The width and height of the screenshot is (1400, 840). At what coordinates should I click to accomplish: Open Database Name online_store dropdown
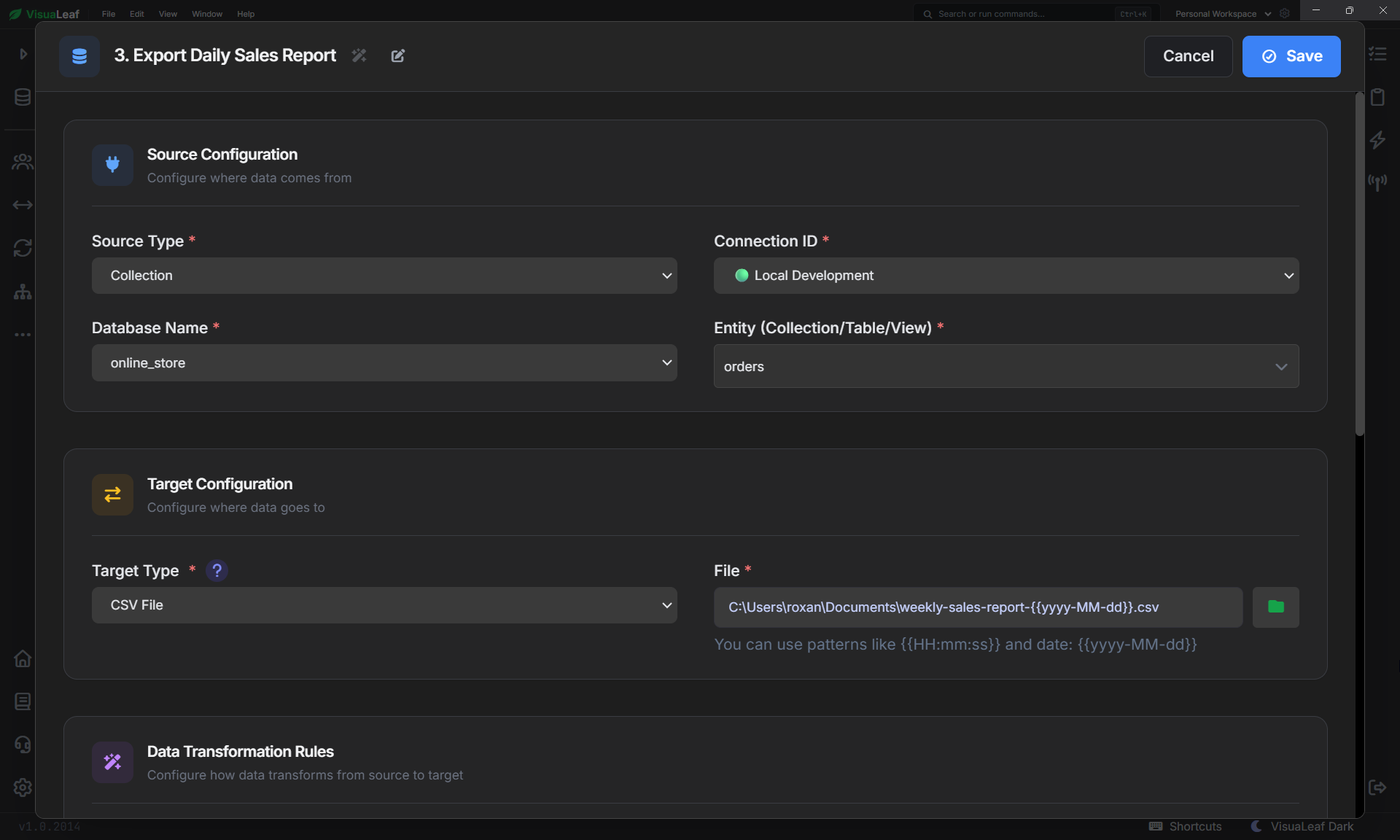384,363
